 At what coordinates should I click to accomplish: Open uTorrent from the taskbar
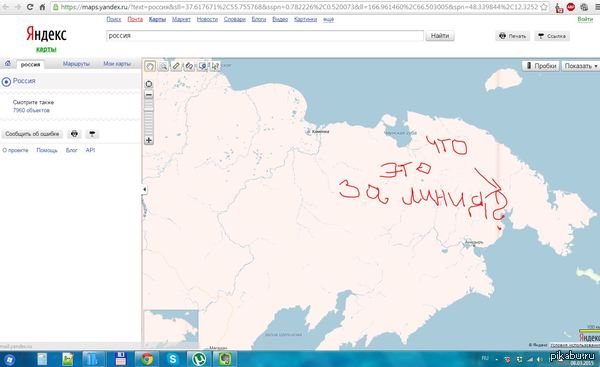199,359
